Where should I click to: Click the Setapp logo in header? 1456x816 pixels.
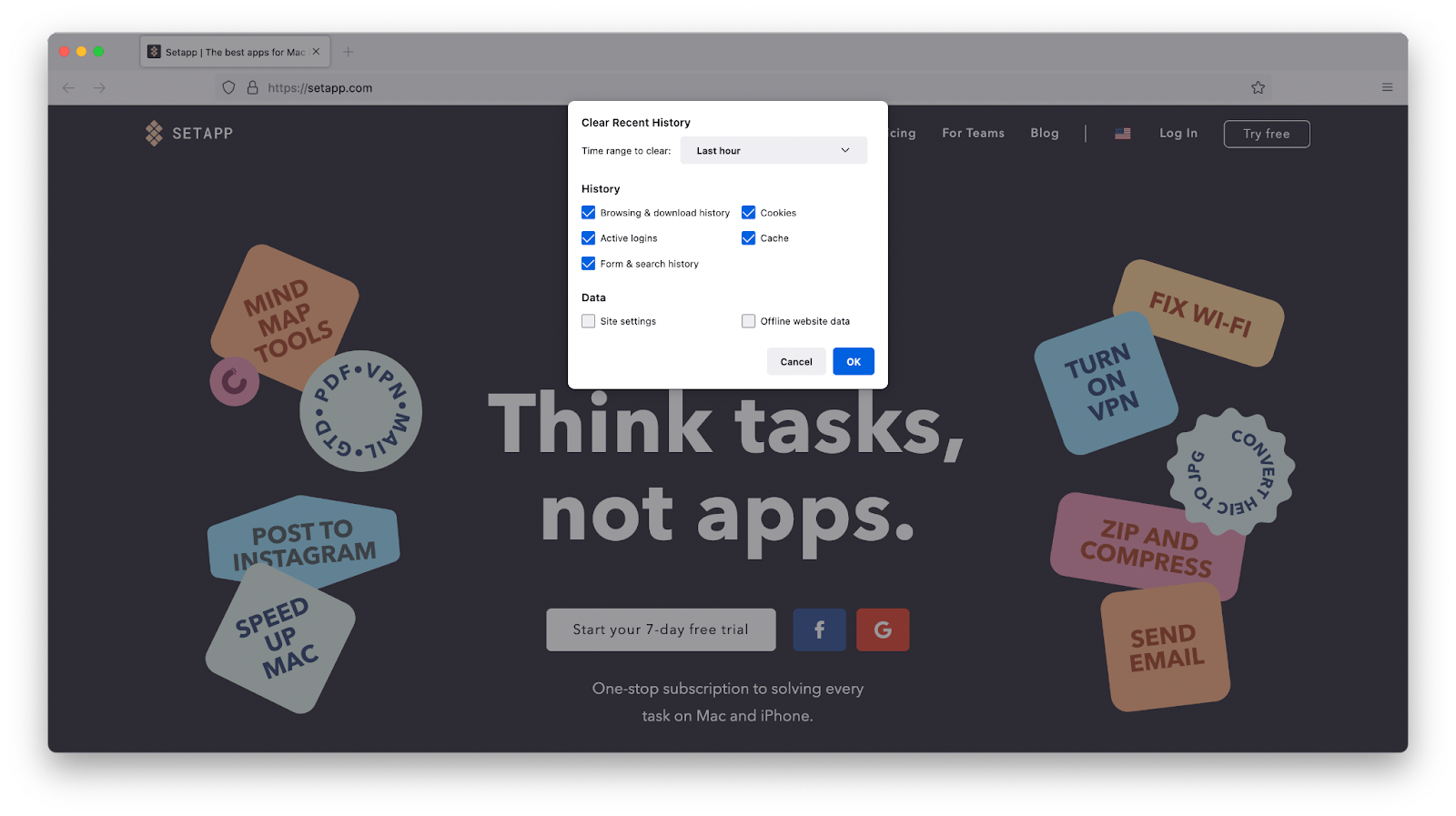click(x=189, y=134)
